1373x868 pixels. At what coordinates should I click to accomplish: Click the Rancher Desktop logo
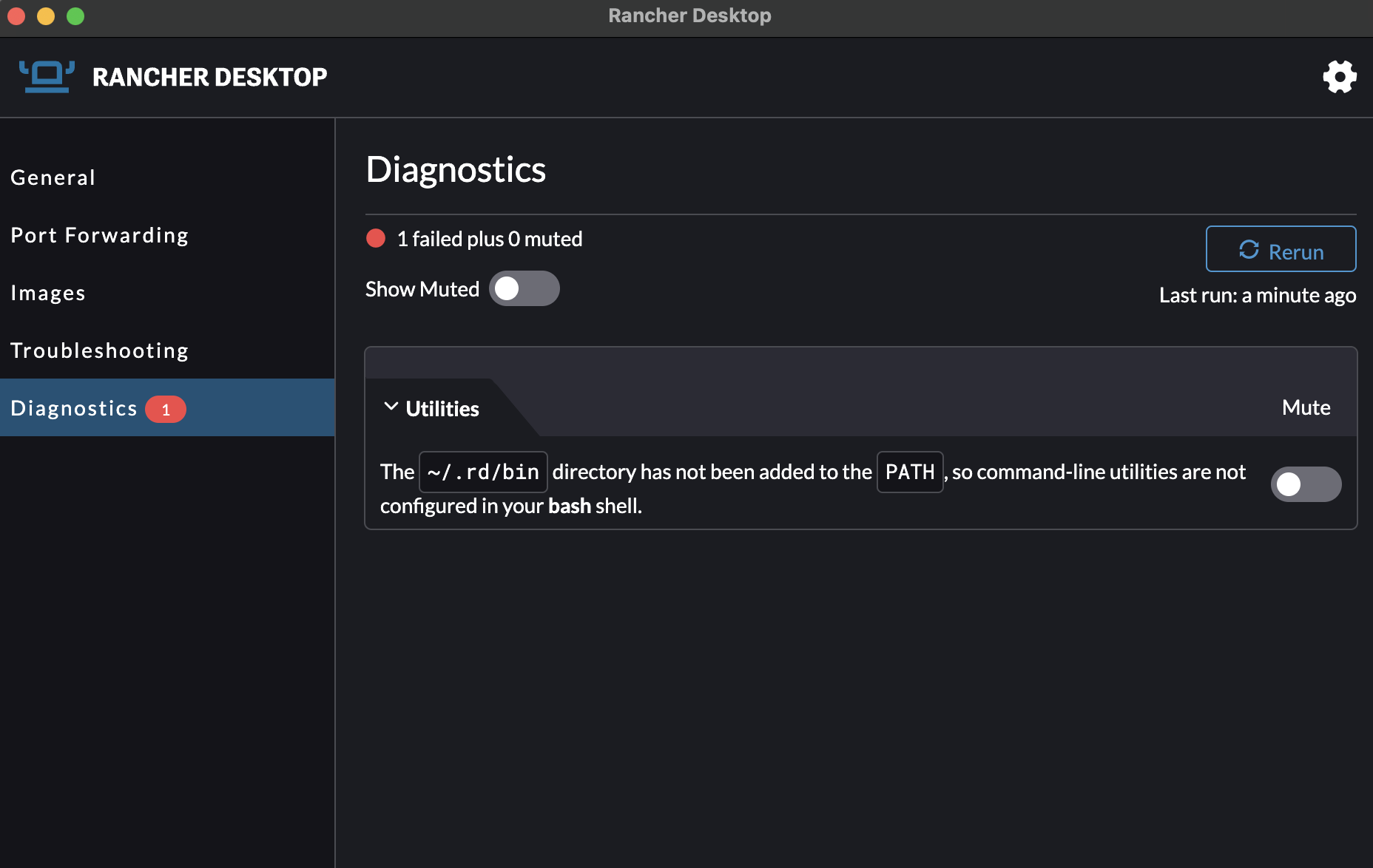point(47,76)
